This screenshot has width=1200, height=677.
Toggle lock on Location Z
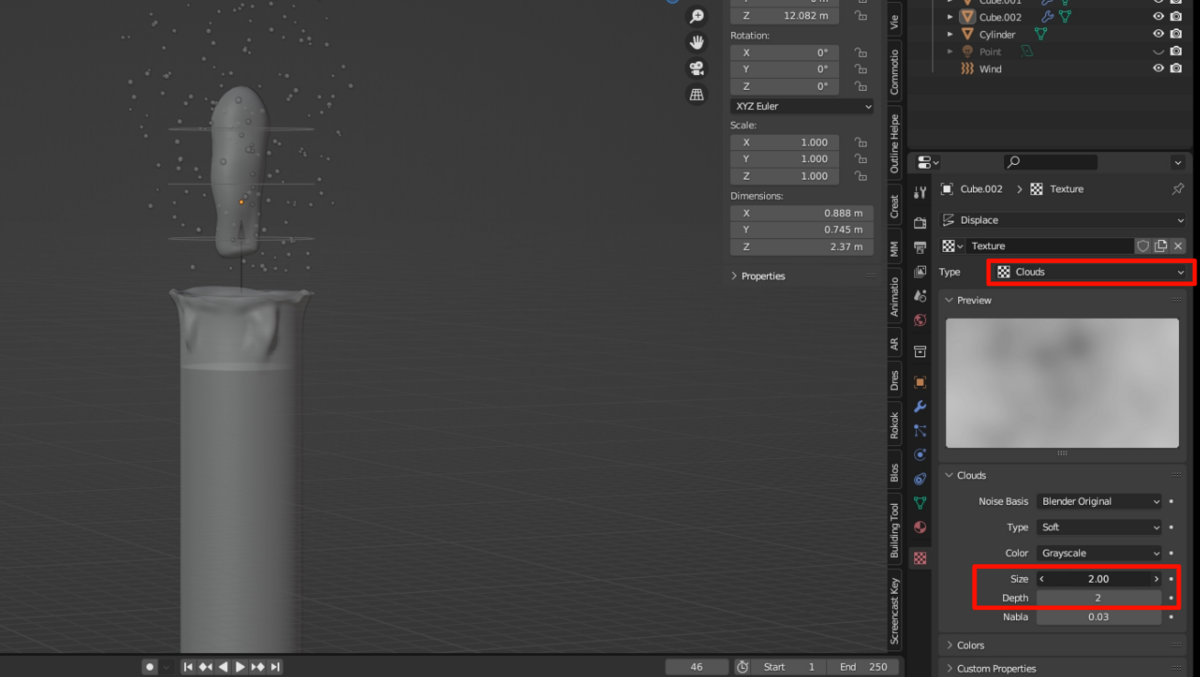tap(860, 16)
